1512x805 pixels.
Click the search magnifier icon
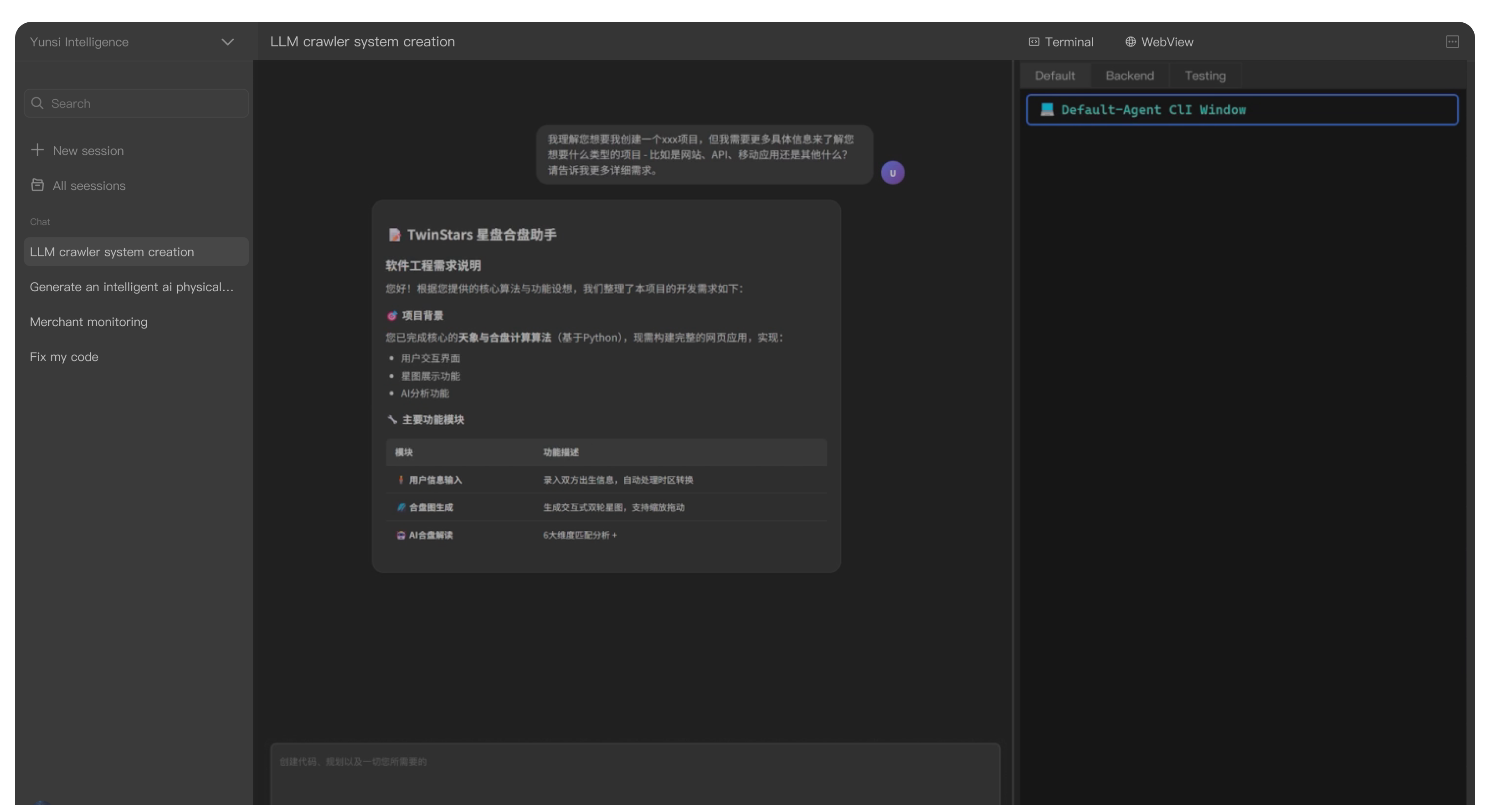[x=37, y=103]
